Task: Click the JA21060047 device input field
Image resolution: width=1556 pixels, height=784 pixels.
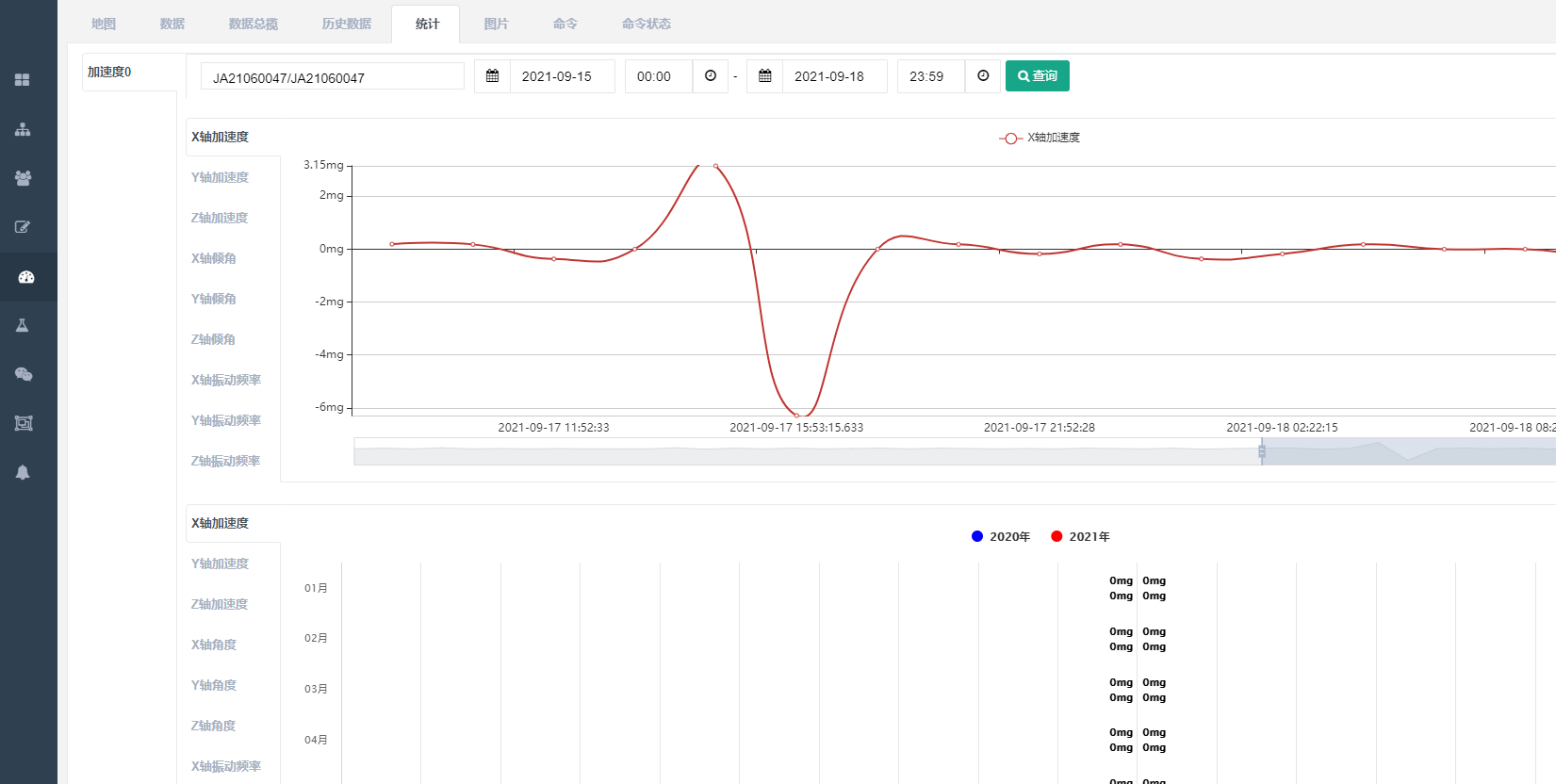Action: (x=332, y=77)
